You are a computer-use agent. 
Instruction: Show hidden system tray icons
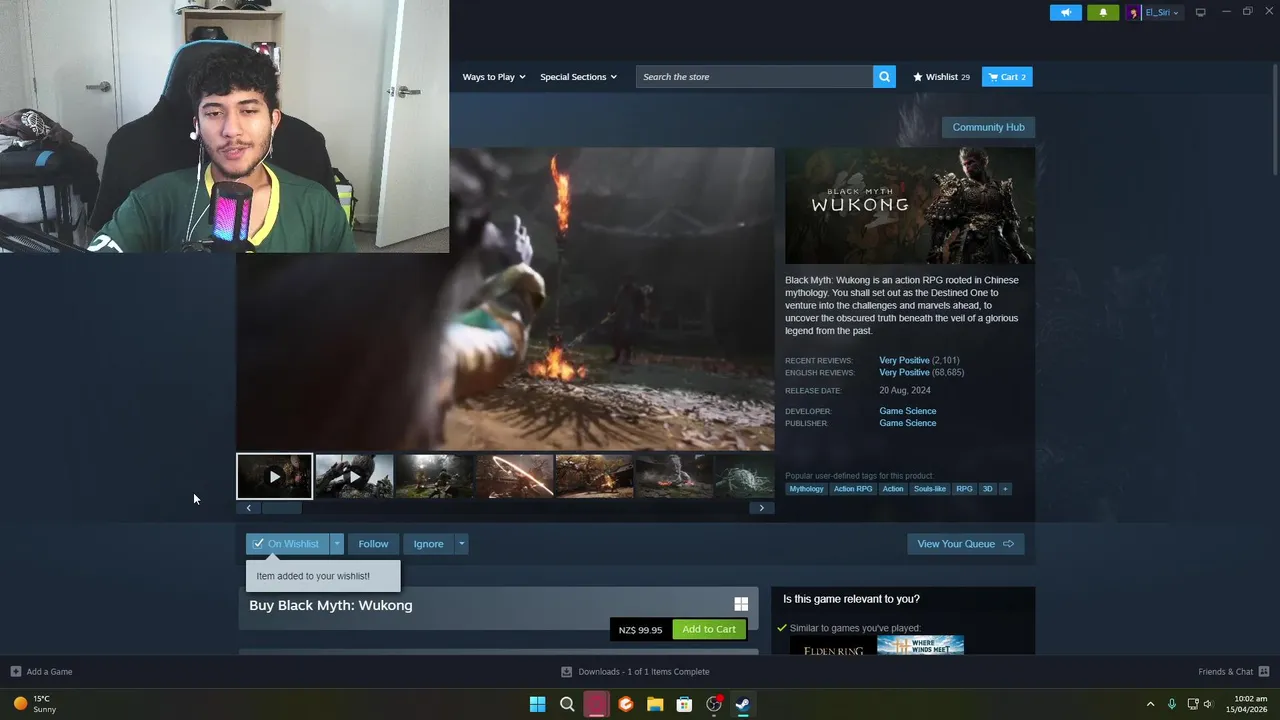click(x=1150, y=704)
